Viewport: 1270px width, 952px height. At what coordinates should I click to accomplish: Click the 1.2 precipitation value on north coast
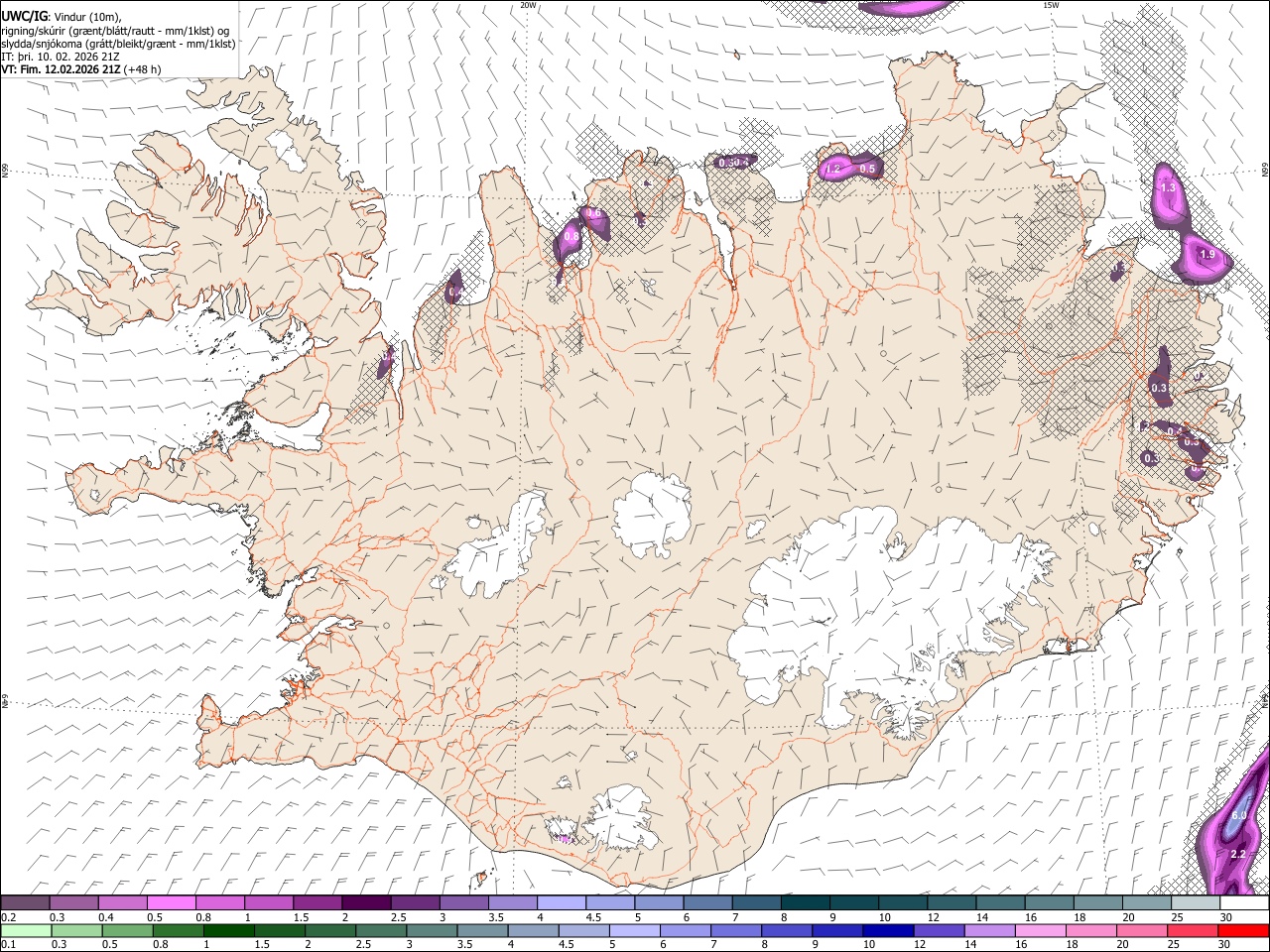click(x=833, y=170)
